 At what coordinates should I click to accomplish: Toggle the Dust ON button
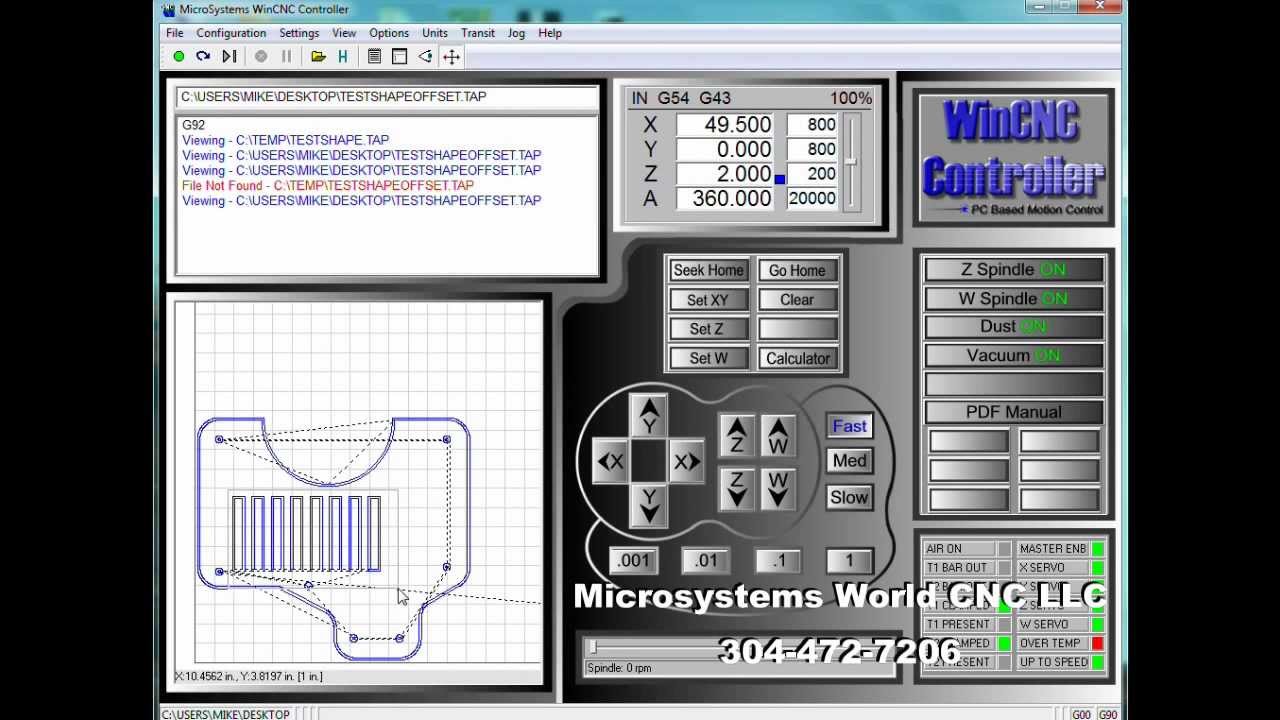[x=1013, y=326]
